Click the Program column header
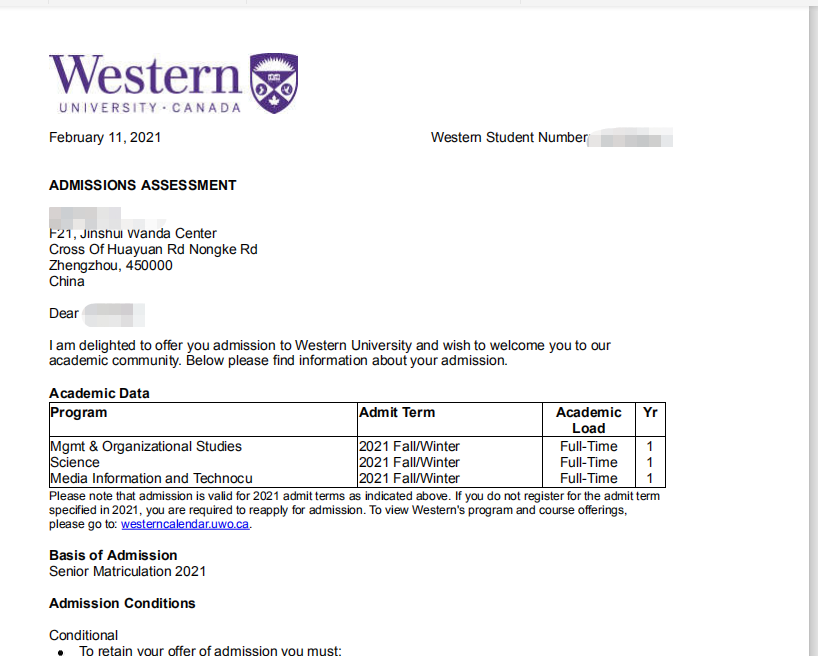The height and width of the screenshot is (656, 818). (x=79, y=412)
